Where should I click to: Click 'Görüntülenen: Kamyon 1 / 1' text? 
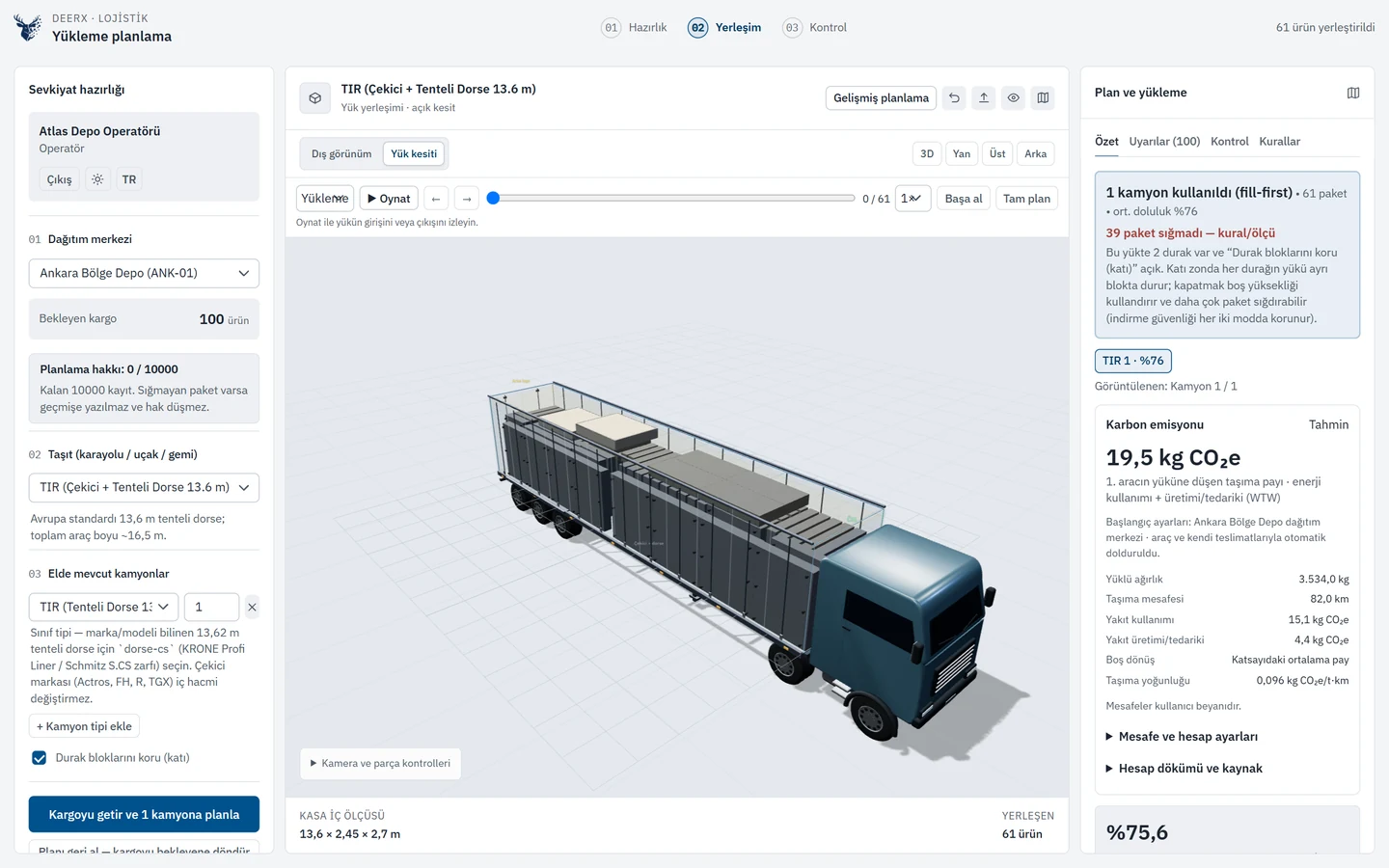click(x=1165, y=386)
